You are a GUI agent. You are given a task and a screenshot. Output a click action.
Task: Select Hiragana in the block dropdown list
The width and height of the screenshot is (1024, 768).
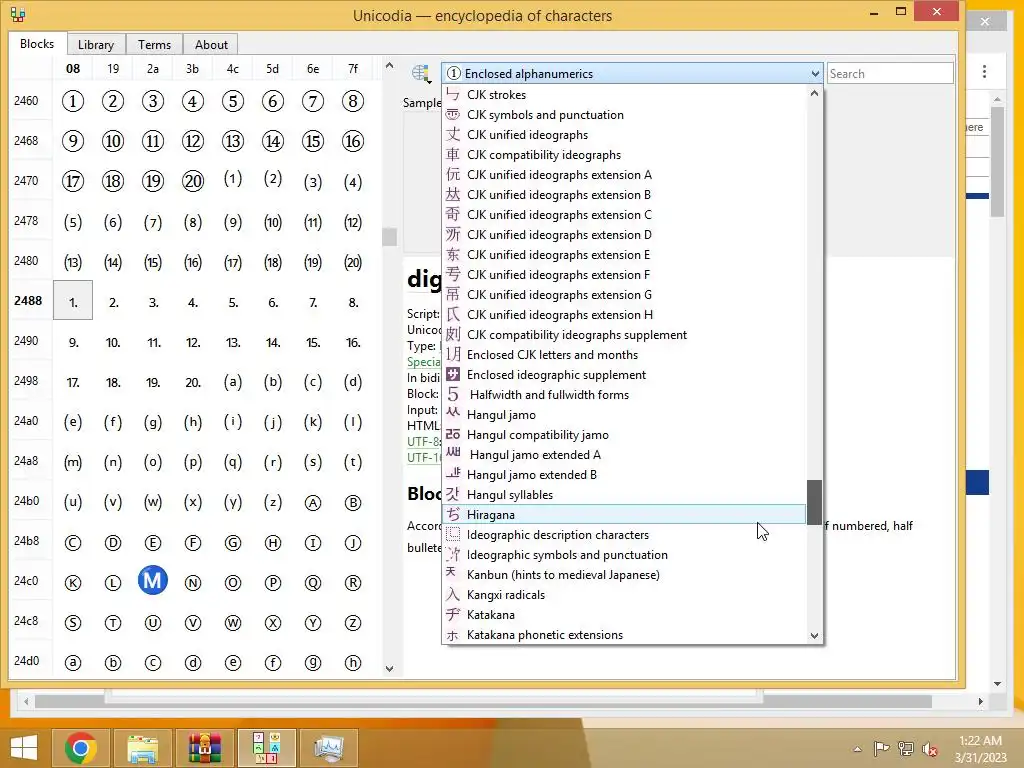(624, 515)
